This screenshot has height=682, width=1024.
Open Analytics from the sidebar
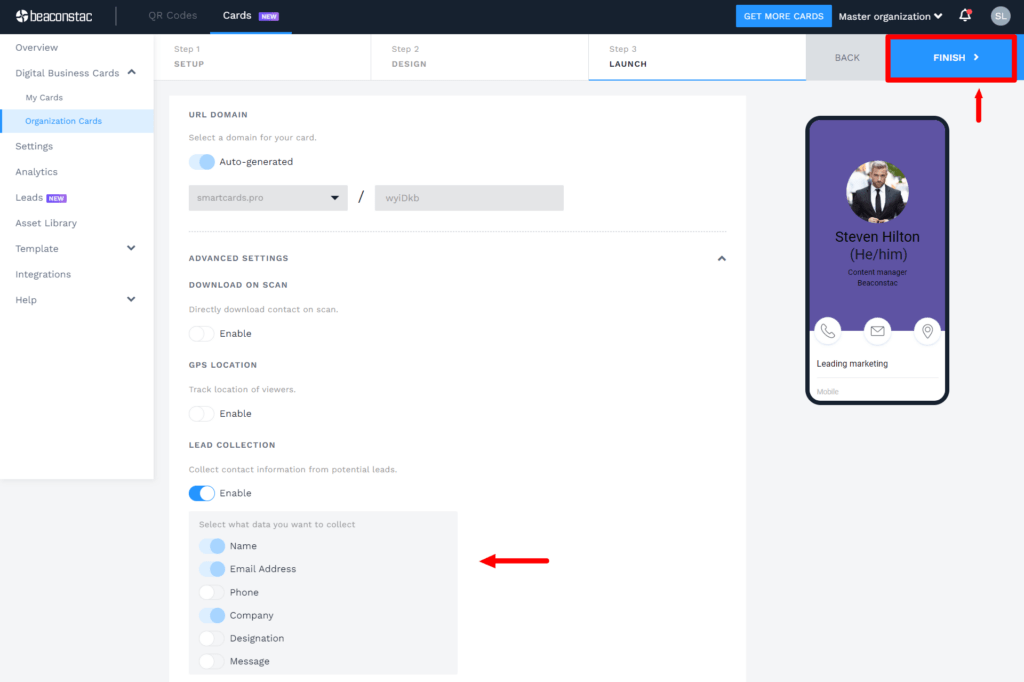coord(39,171)
